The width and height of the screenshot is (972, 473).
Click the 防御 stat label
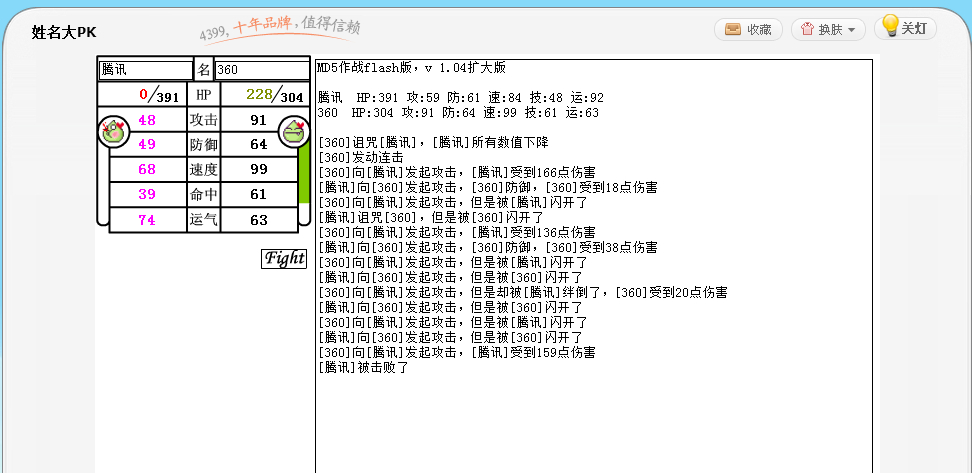203,144
